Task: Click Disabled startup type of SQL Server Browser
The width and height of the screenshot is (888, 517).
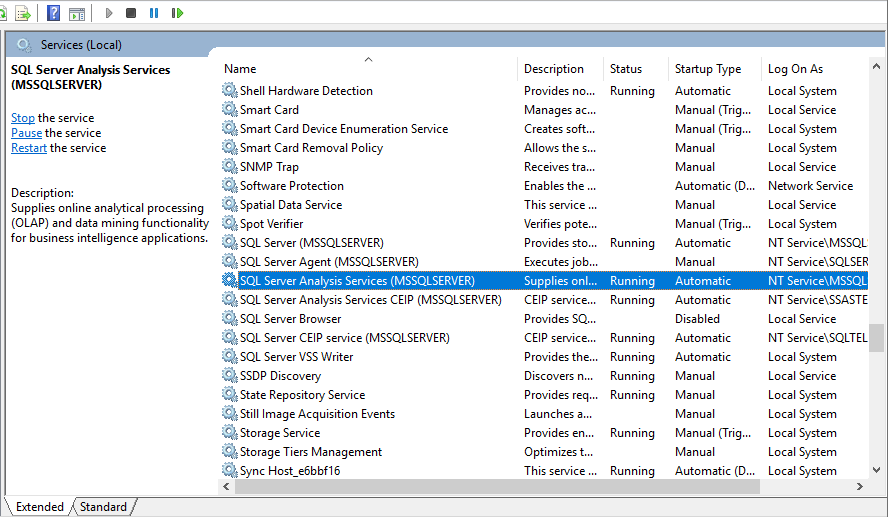Action: tap(697, 319)
